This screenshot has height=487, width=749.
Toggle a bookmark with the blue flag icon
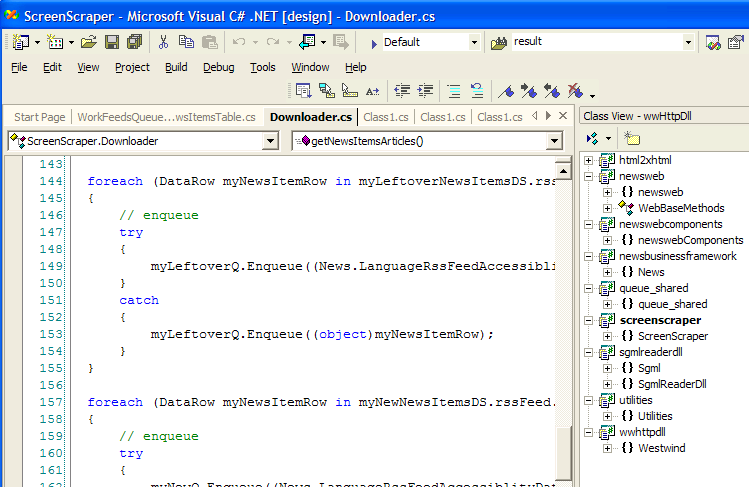[507, 91]
